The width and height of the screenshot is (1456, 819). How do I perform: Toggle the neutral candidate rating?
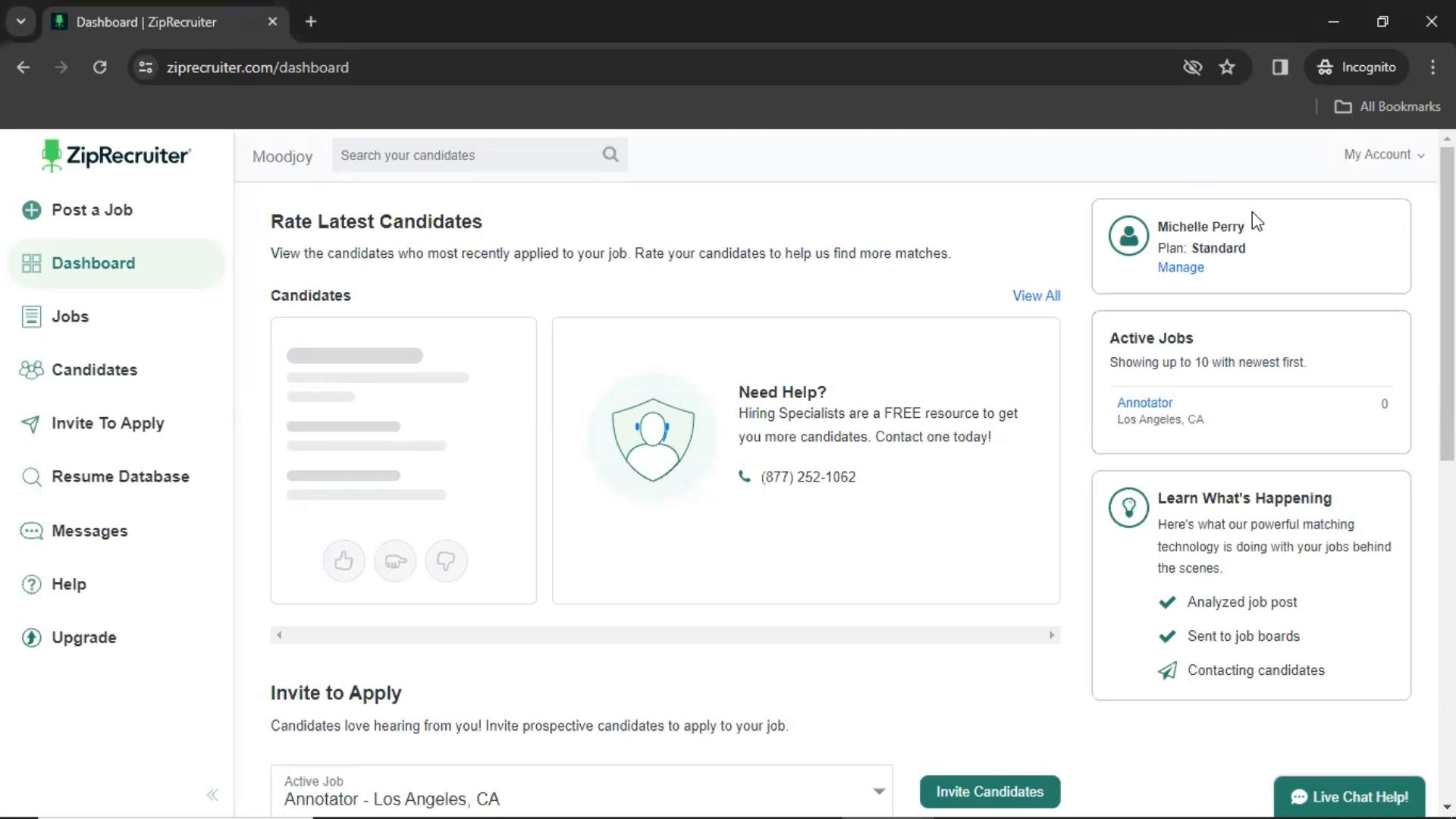[x=395, y=561]
